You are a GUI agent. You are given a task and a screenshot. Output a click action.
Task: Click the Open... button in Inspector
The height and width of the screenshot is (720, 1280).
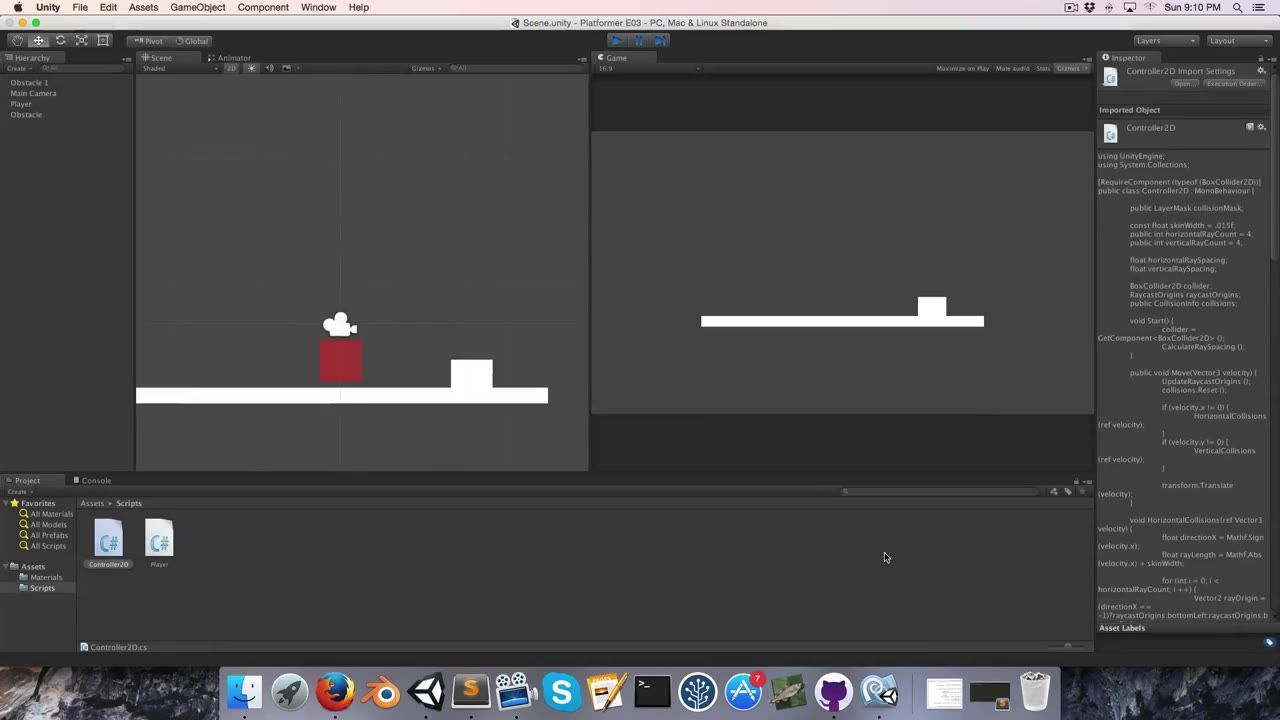1183,84
